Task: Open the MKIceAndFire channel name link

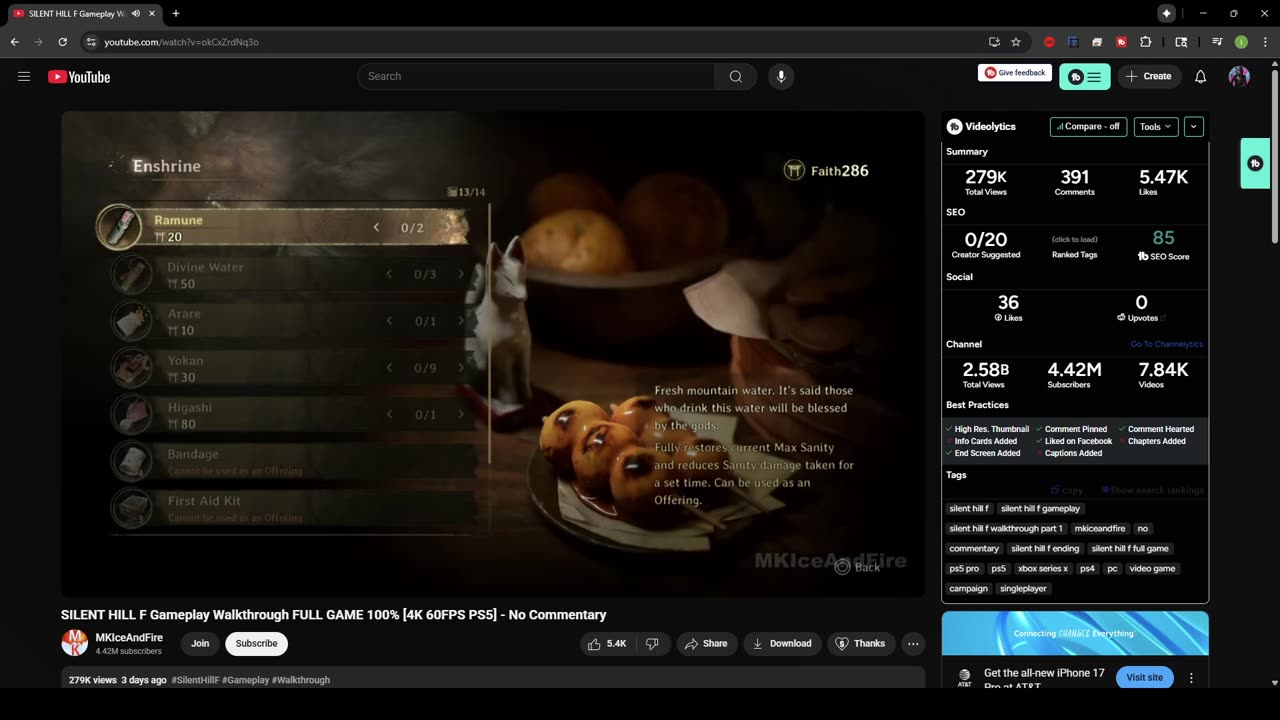Action: coord(129,638)
